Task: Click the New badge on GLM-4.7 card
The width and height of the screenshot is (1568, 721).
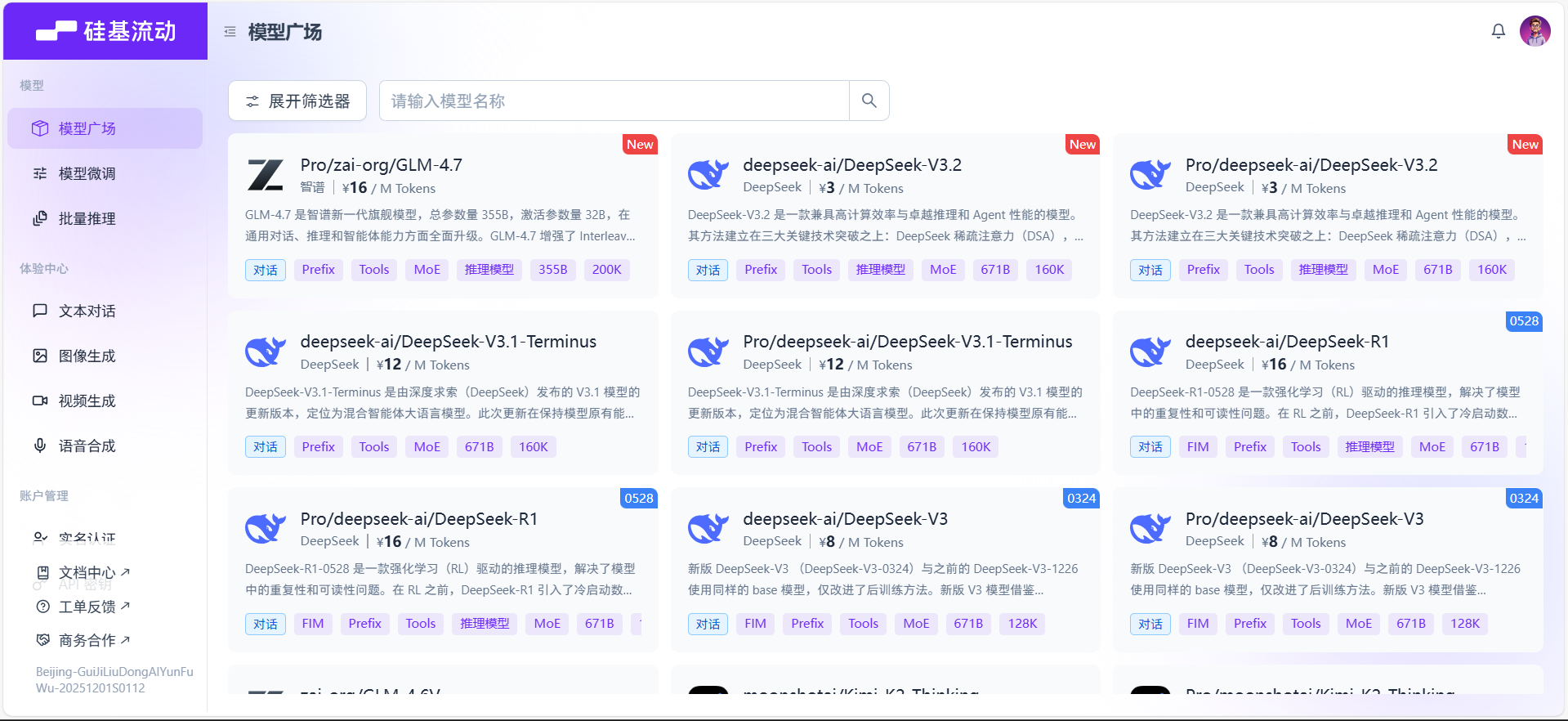Action: 640,145
